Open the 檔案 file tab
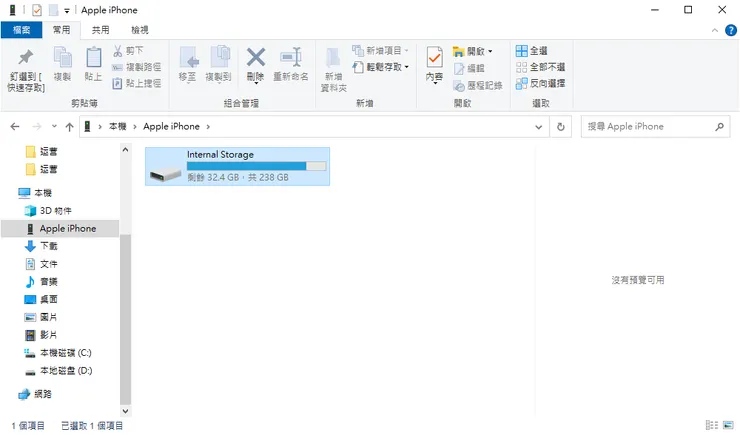This screenshot has height=435, width=740. (x=22, y=30)
